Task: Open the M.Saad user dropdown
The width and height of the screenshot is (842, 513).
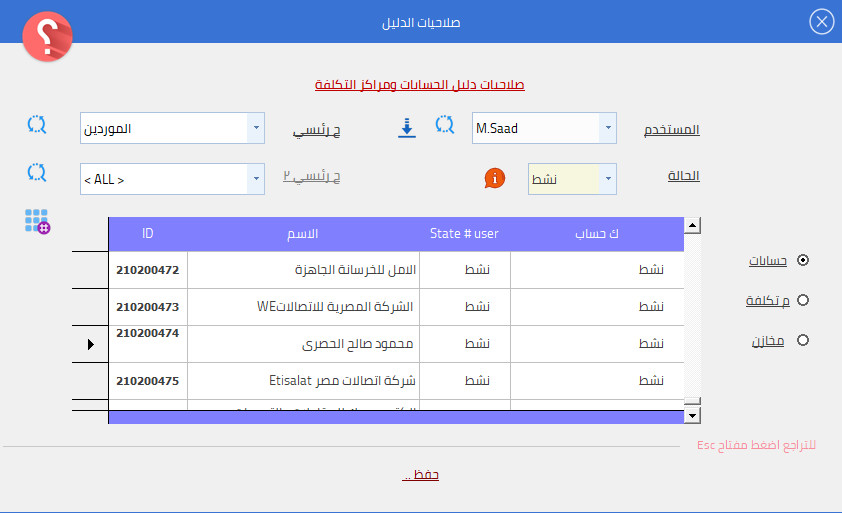Action: point(608,128)
